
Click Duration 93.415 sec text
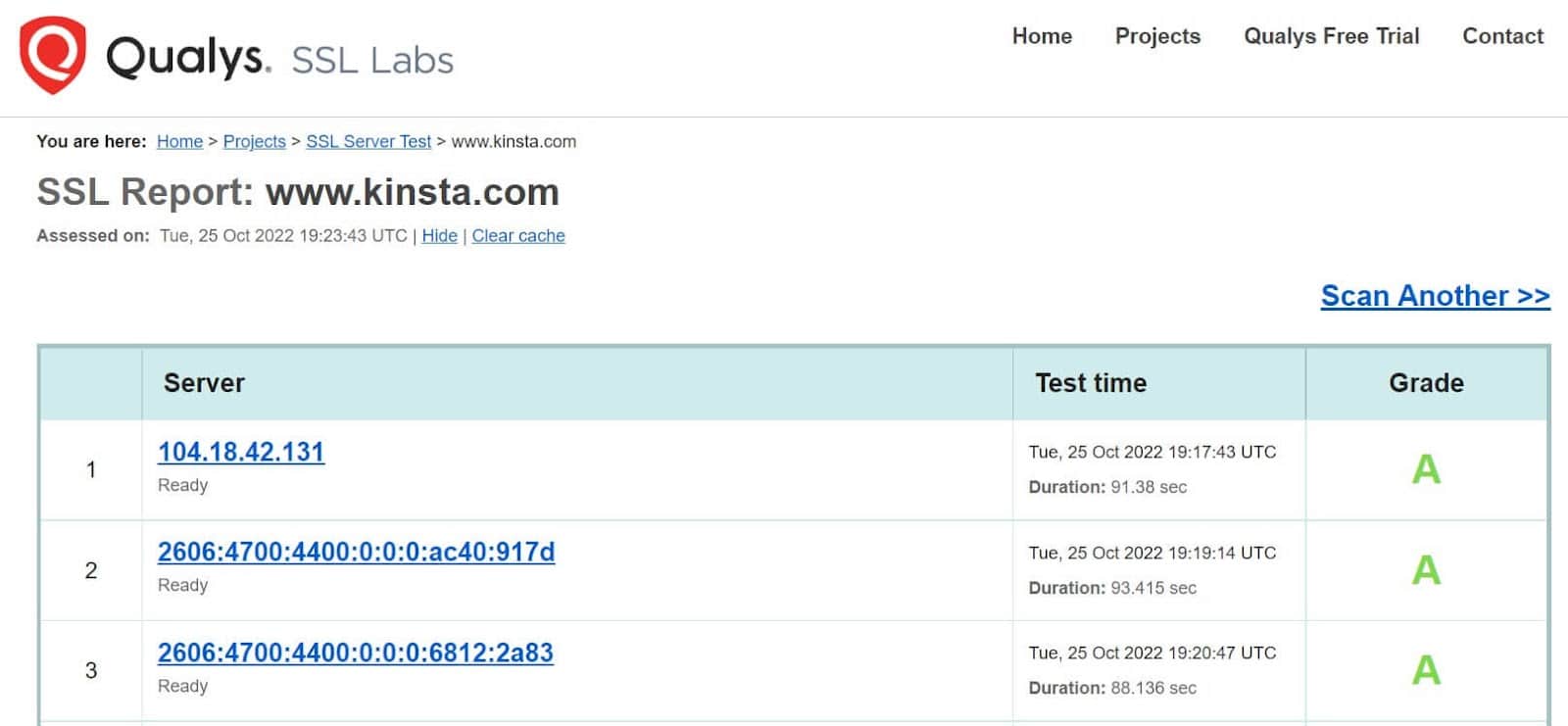tap(1112, 588)
